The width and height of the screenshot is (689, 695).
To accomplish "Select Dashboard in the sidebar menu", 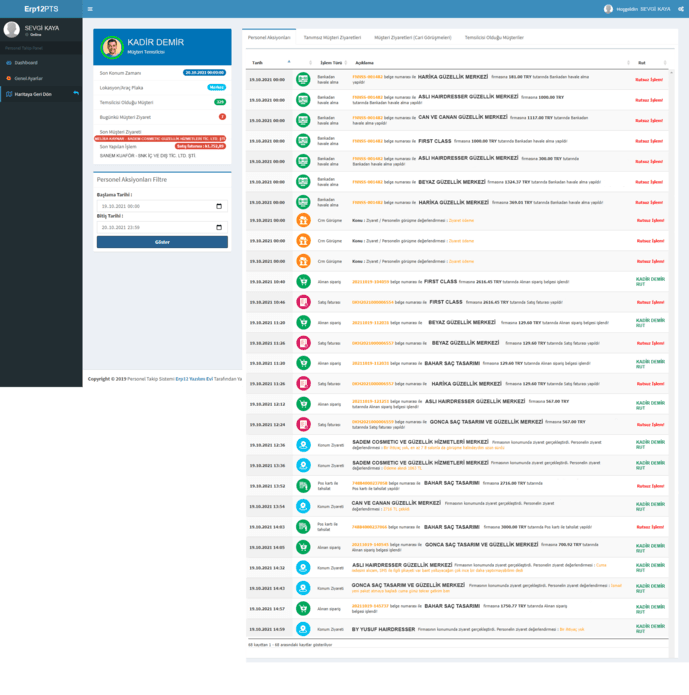I will pos(41,63).
